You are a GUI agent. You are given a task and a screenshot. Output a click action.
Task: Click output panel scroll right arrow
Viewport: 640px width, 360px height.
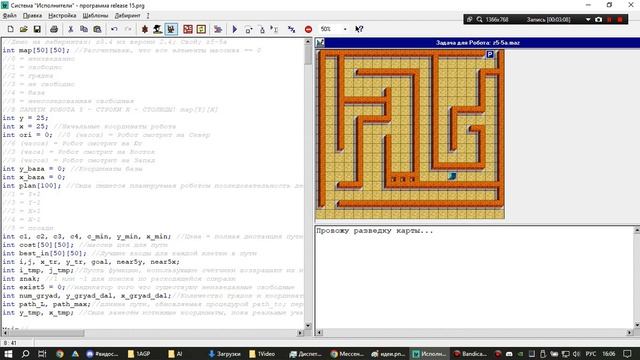pos(630,333)
